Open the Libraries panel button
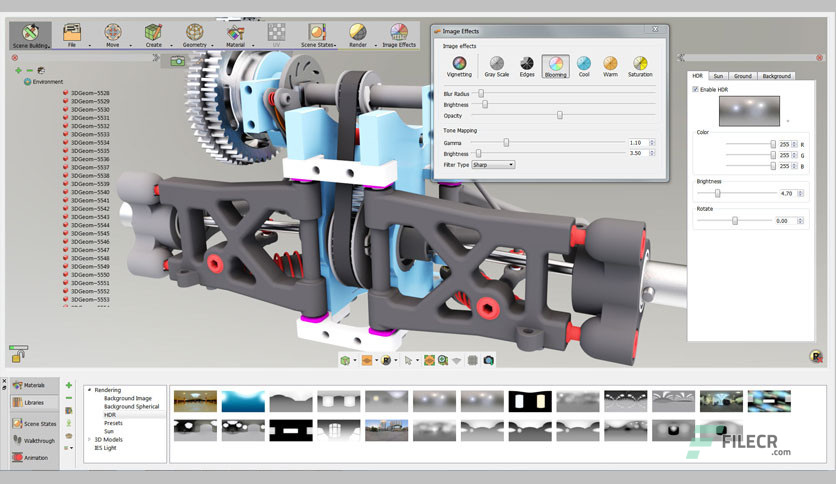The height and width of the screenshot is (484, 836). (34, 402)
